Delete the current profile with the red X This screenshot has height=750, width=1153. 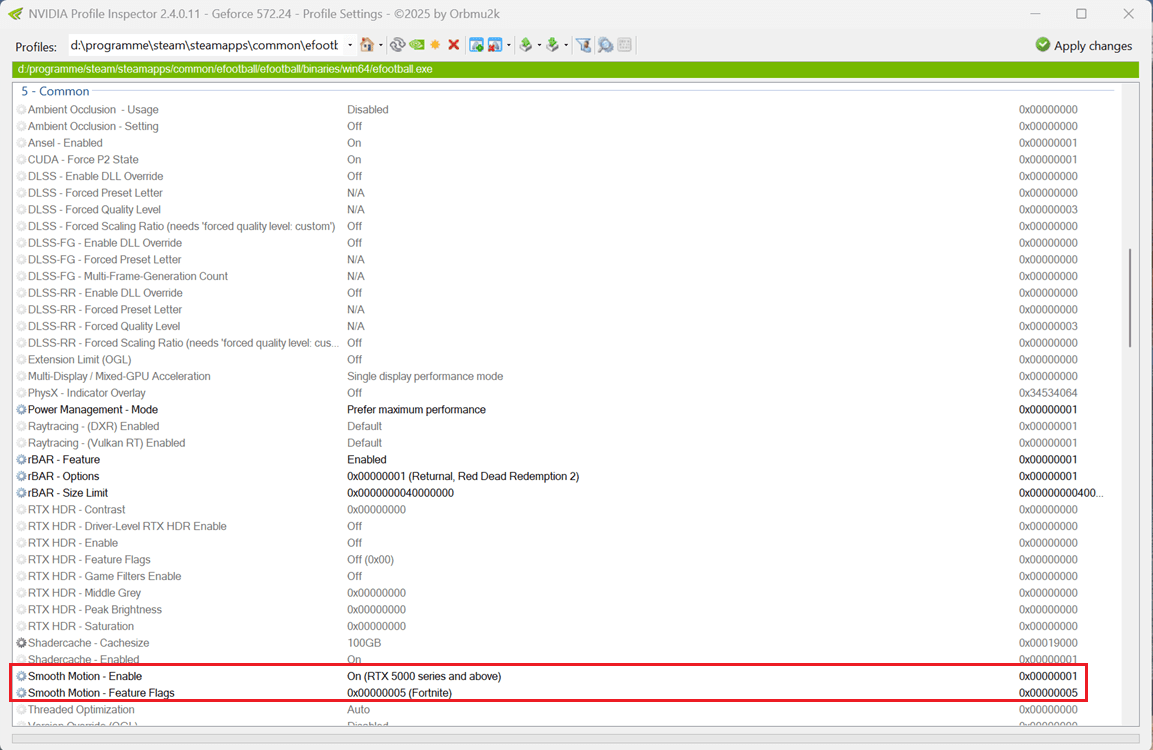pos(454,45)
